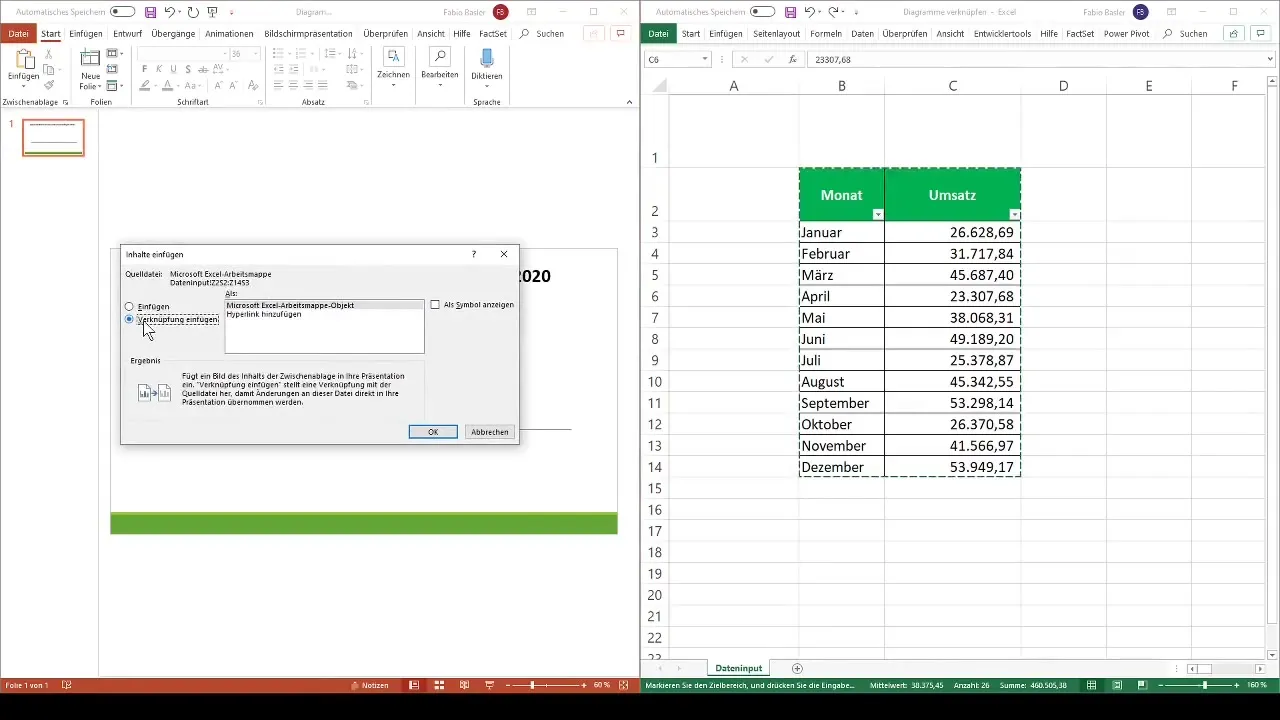1280x720 pixels.
Task: Click the Diktieren microphone icon
Action: coord(486,57)
